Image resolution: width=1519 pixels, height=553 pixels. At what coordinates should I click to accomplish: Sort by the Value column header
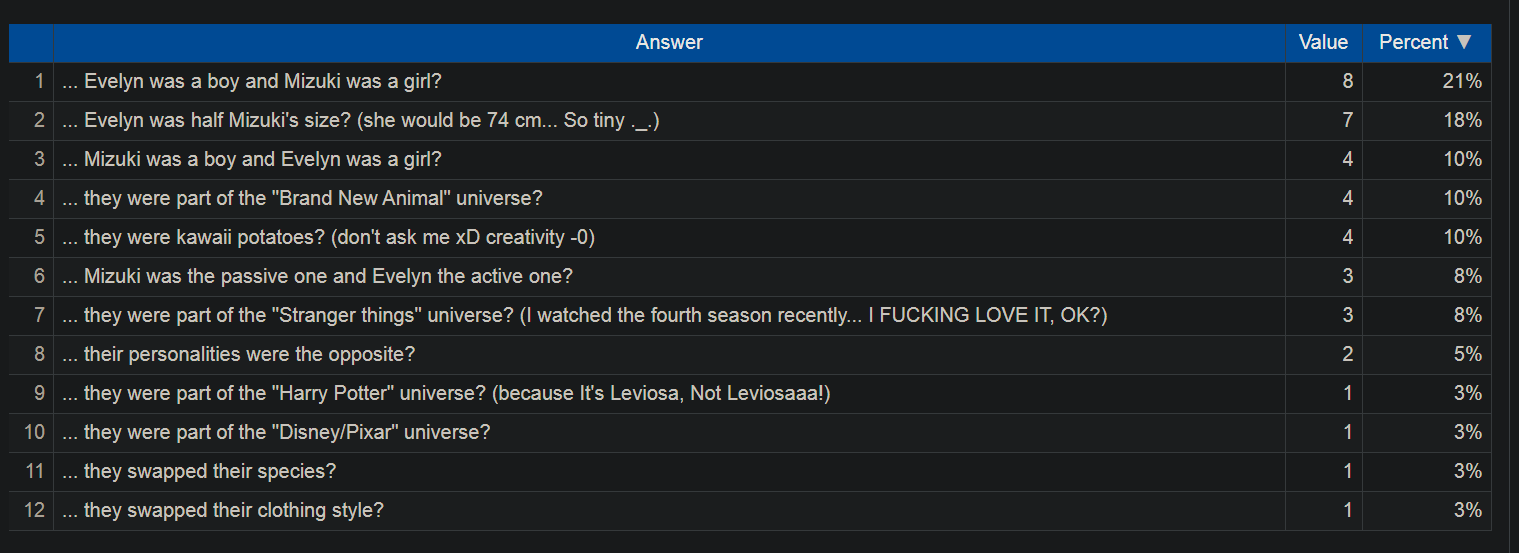tap(1323, 43)
